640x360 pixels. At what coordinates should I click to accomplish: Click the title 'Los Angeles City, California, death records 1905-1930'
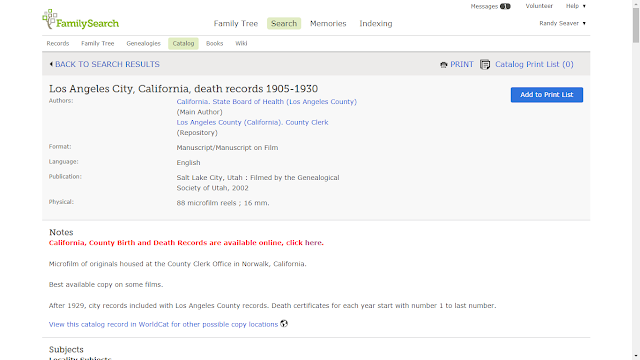pyautogui.click(x=183, y=89)
